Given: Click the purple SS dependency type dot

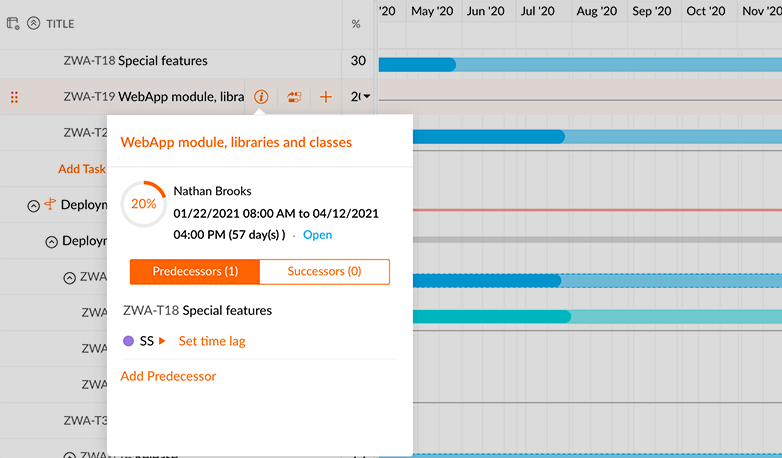Looking at the screenshot, I should point(128,341).
